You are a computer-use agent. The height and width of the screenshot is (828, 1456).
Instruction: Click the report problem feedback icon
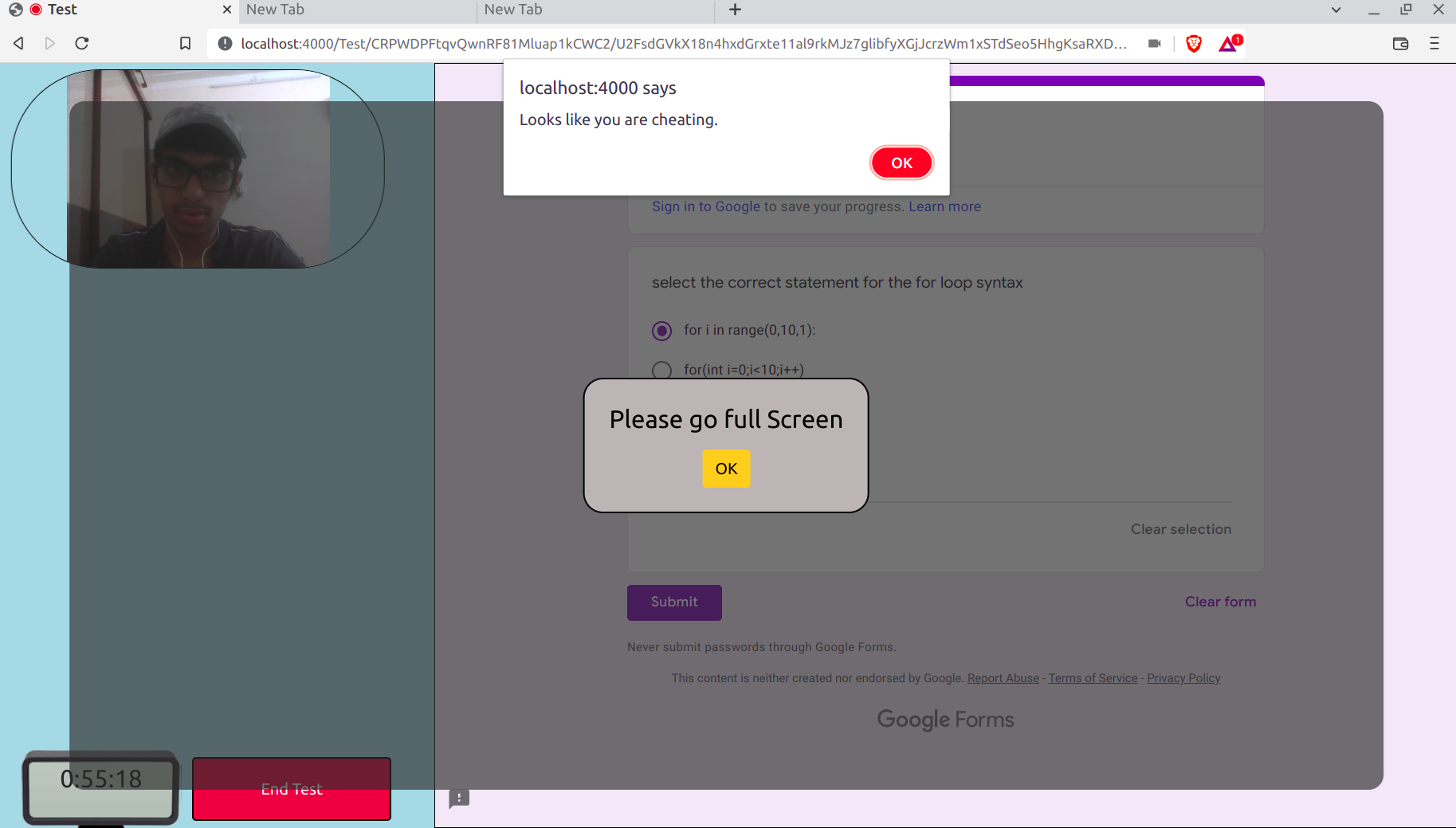point(459,798)
